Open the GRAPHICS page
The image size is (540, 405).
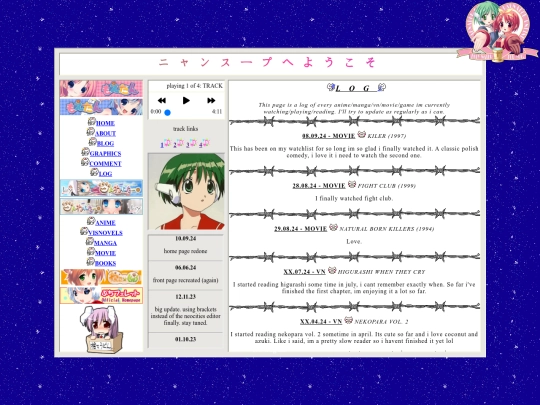(105, 154)
